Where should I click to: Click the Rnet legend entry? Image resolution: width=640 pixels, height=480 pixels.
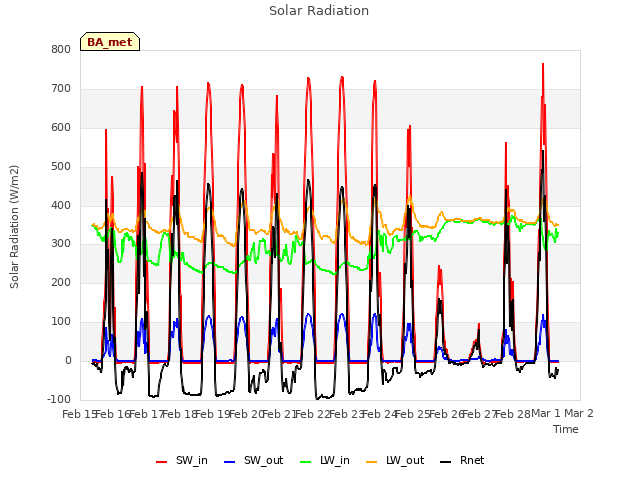click(462, 461)
